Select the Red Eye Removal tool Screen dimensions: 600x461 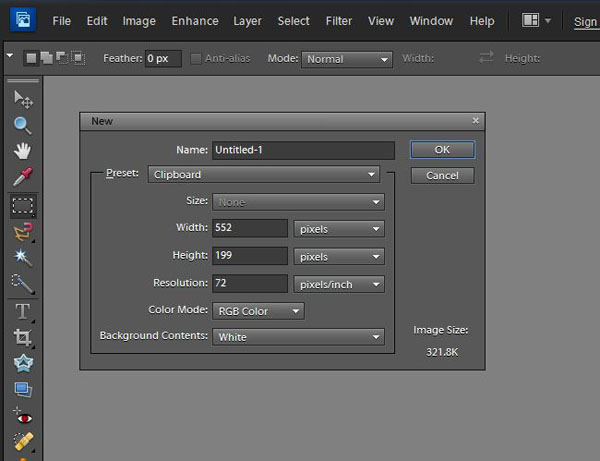point(23,416)
